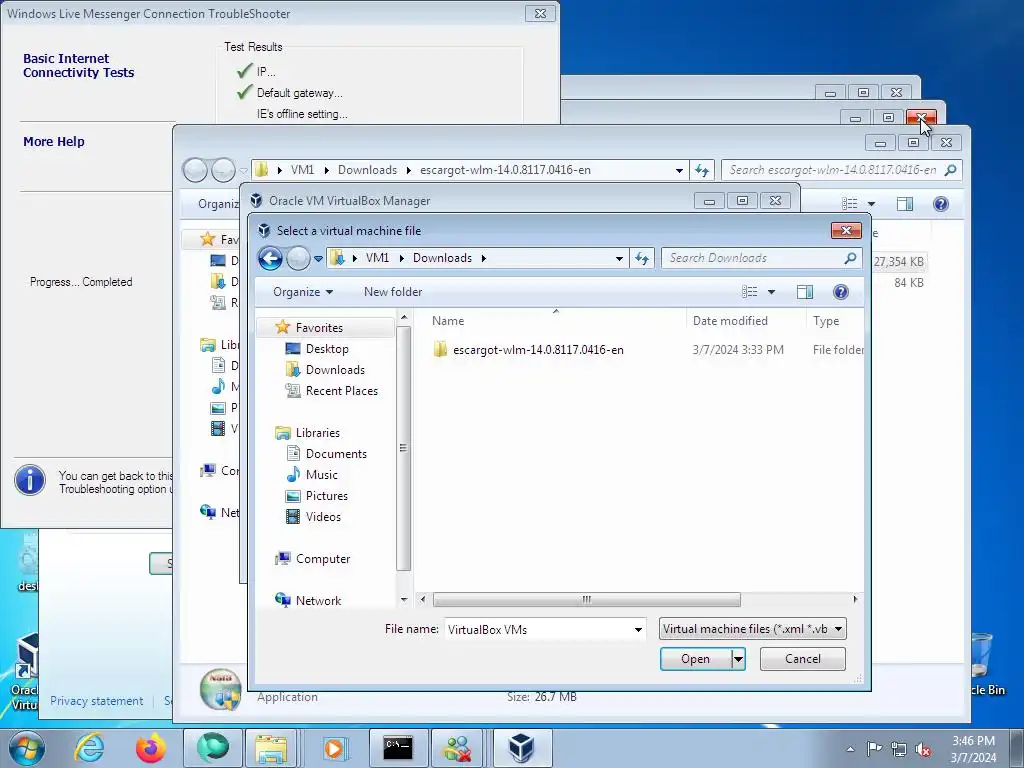Click search field in Explorer escargot window
Viewport: 1024px width, 768px height.
(x=833, y=170)
